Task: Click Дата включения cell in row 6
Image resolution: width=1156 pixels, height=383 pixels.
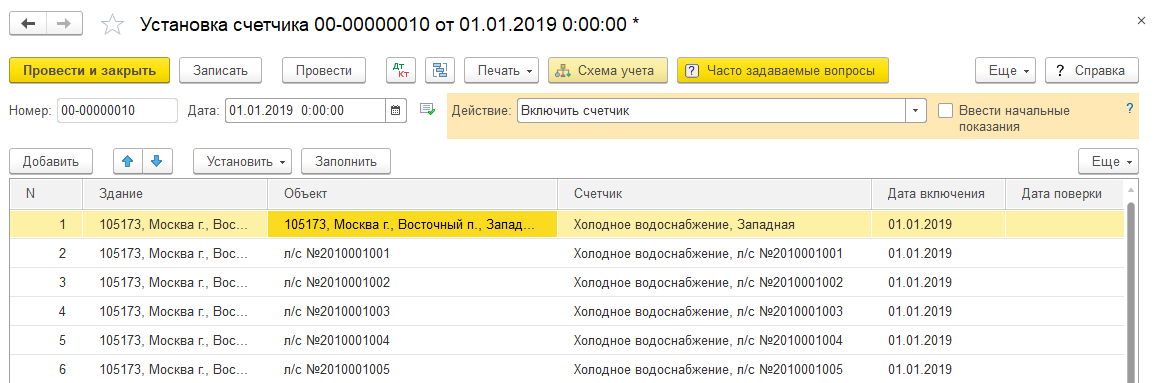Action: (938, 369)
